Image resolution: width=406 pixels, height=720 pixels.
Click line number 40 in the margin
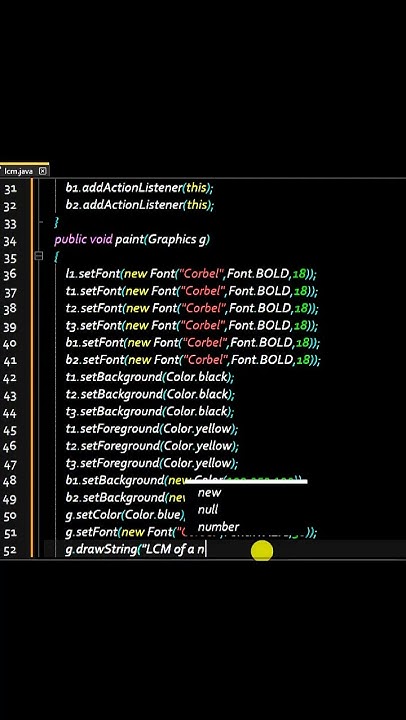[10, 343]
